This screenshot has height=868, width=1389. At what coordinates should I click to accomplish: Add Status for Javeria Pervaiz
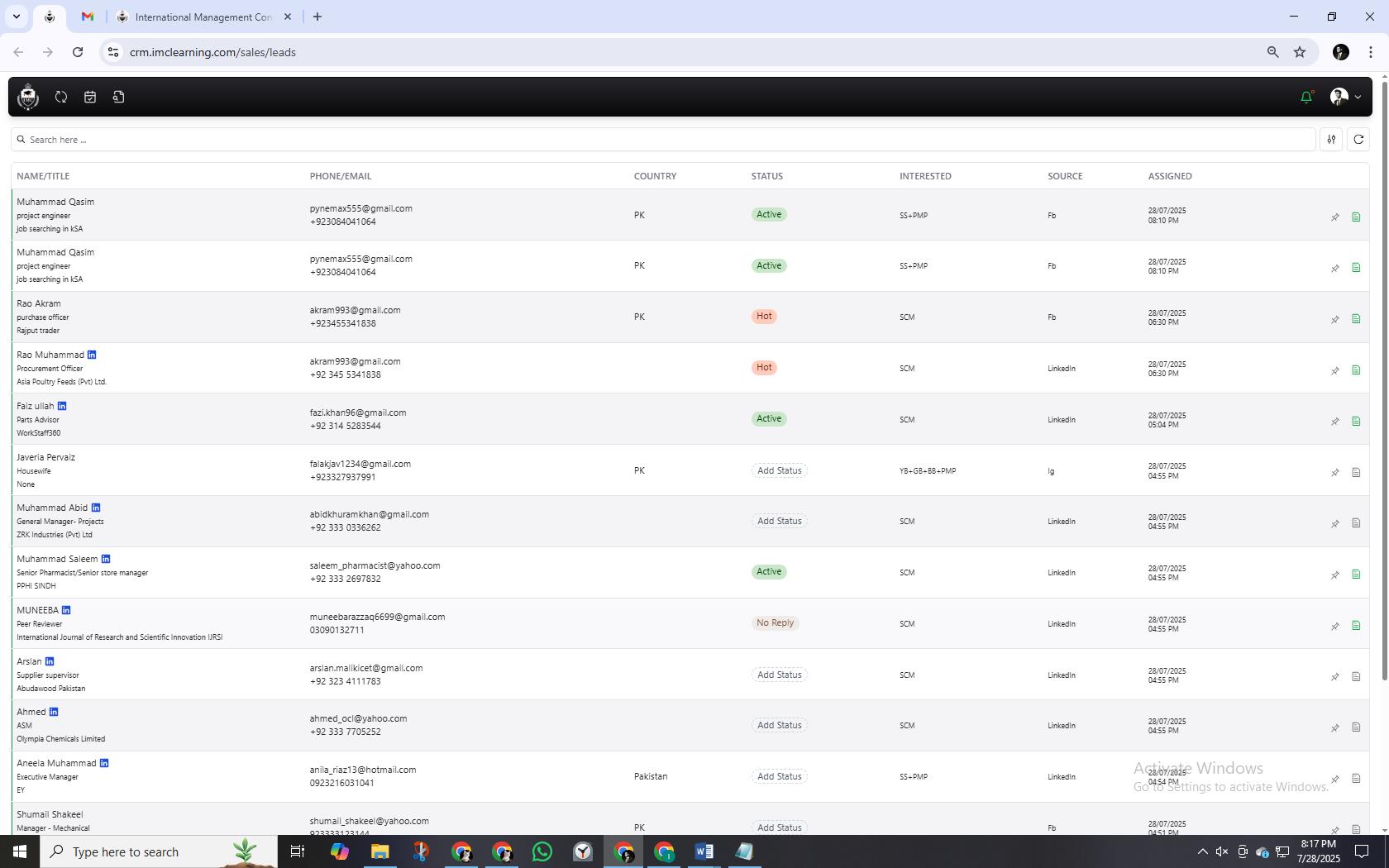(x=780, y=470)
